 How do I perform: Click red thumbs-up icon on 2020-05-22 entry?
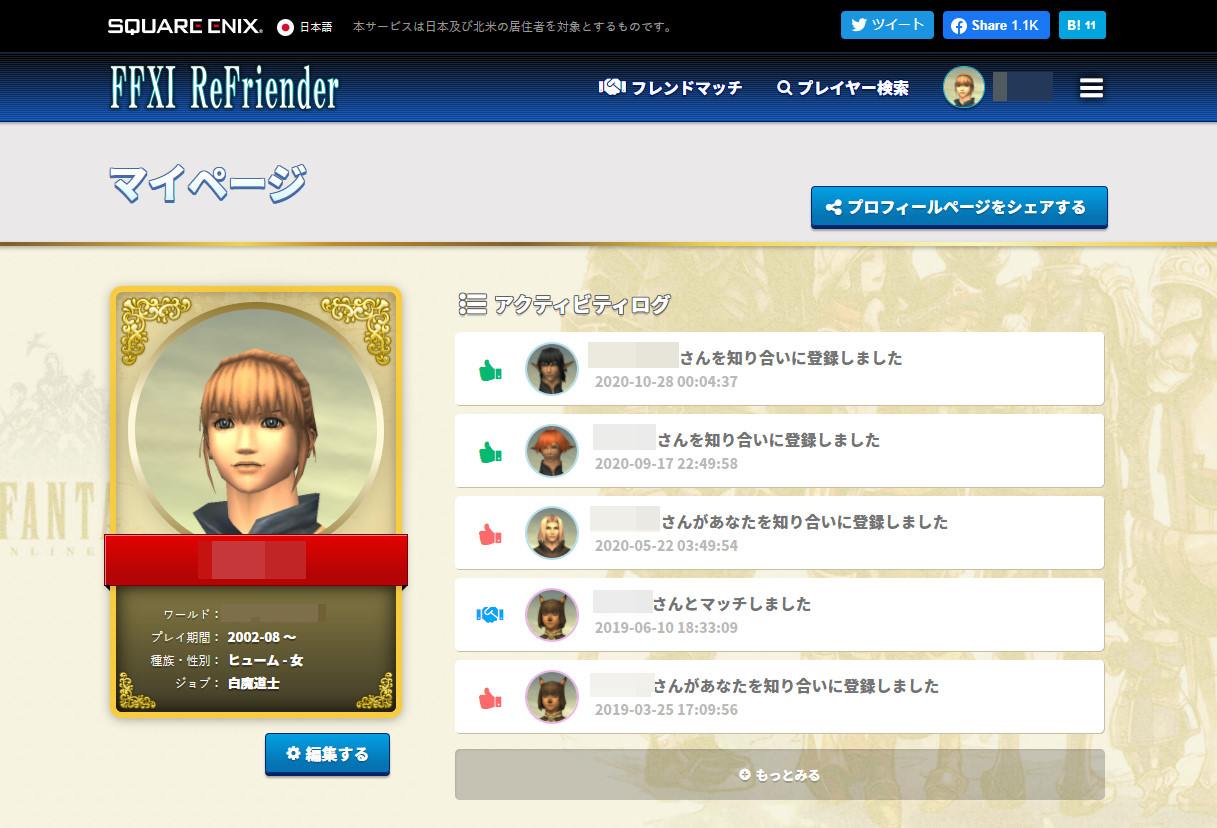489,535
